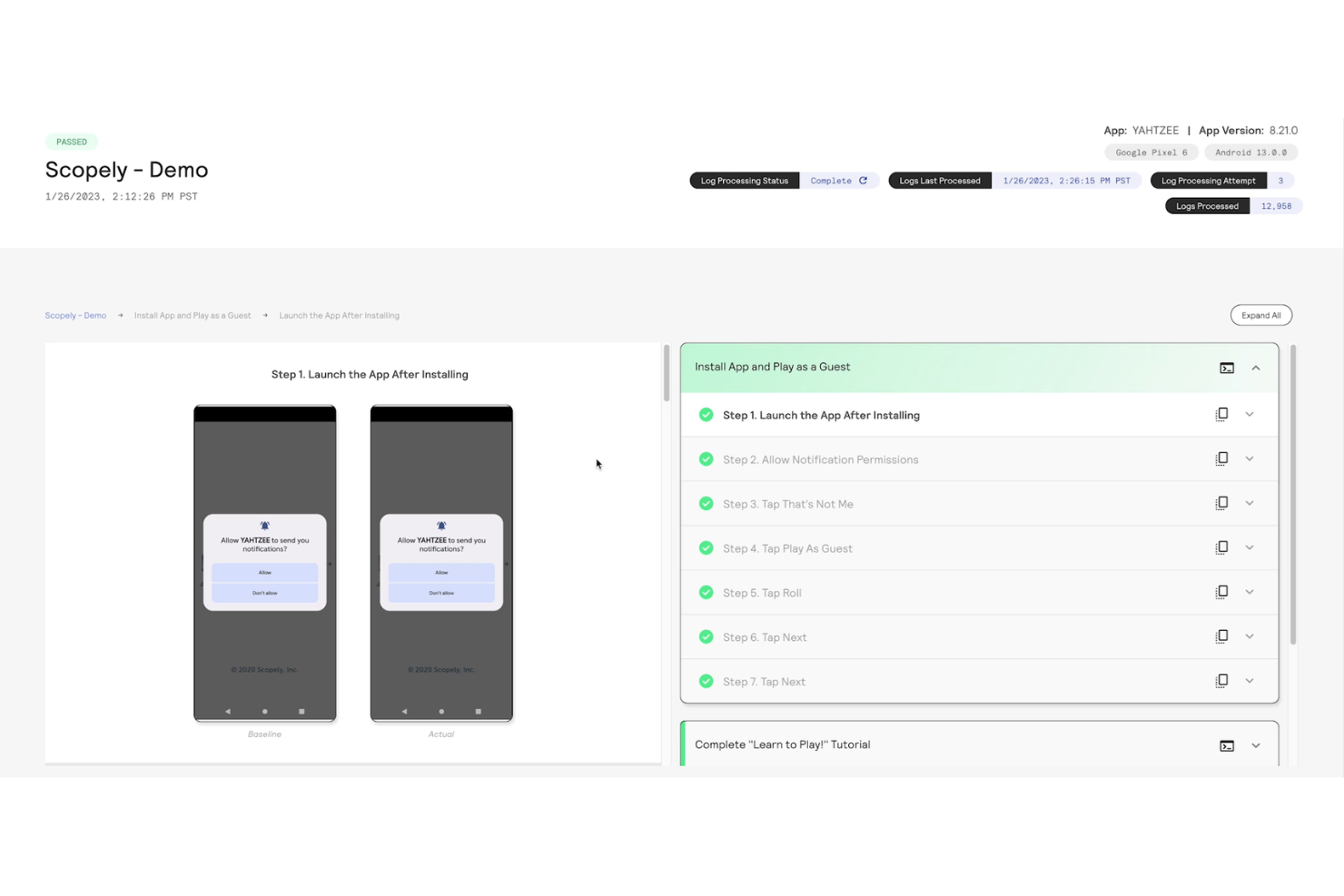Click the Expand All button
The image size is (1344, 896).
[x=1260, y=315]
